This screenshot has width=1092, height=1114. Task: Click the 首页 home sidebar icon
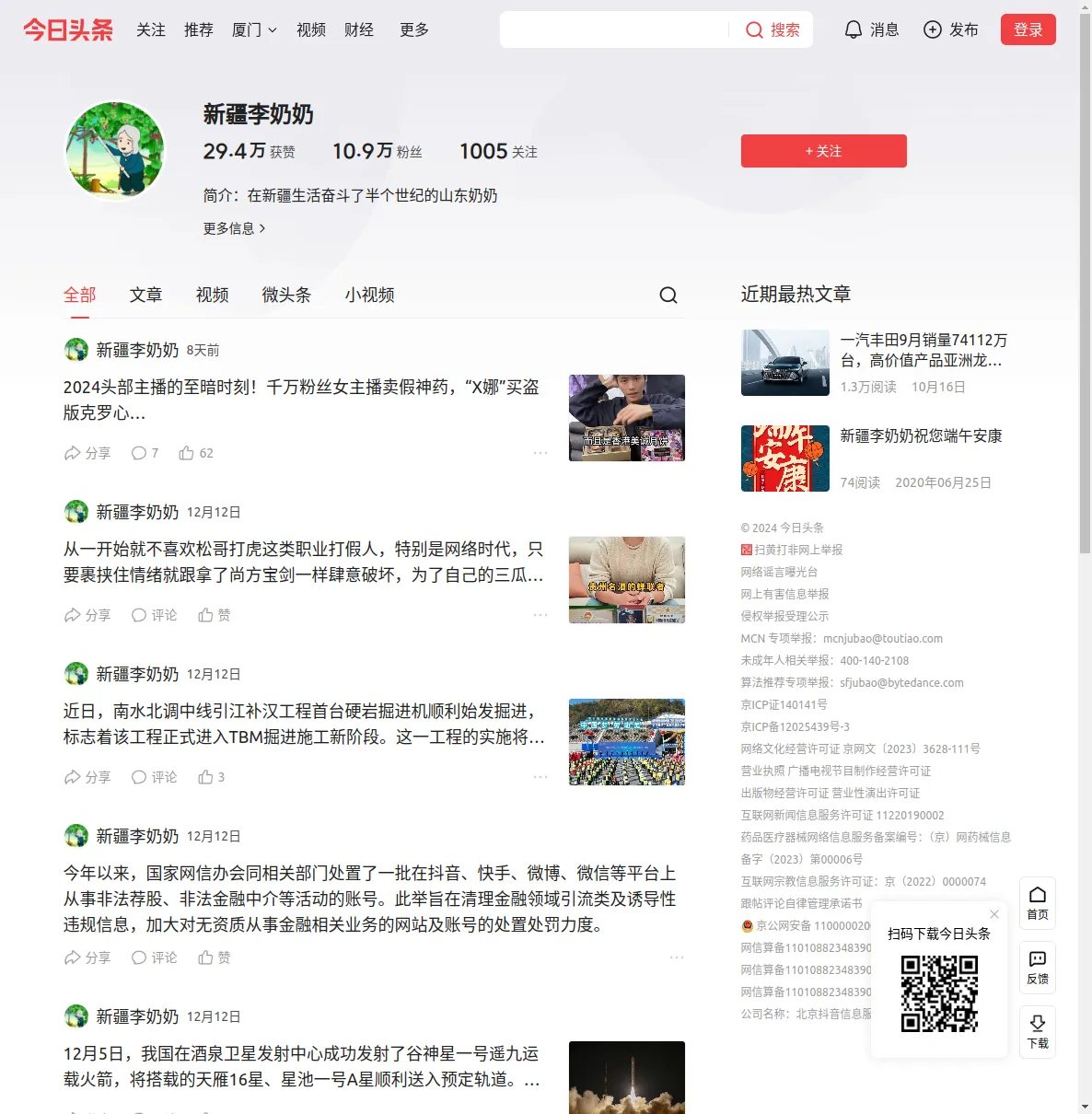[1038, 903]
